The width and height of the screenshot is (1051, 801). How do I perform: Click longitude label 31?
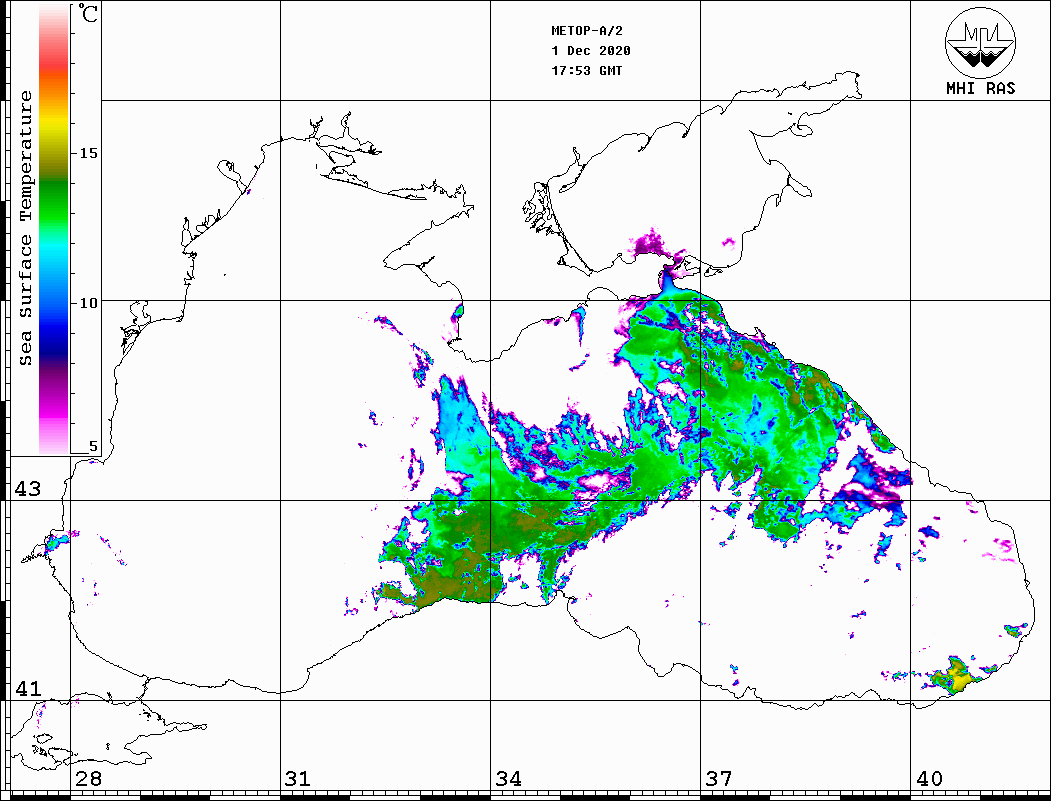(298, 778)
